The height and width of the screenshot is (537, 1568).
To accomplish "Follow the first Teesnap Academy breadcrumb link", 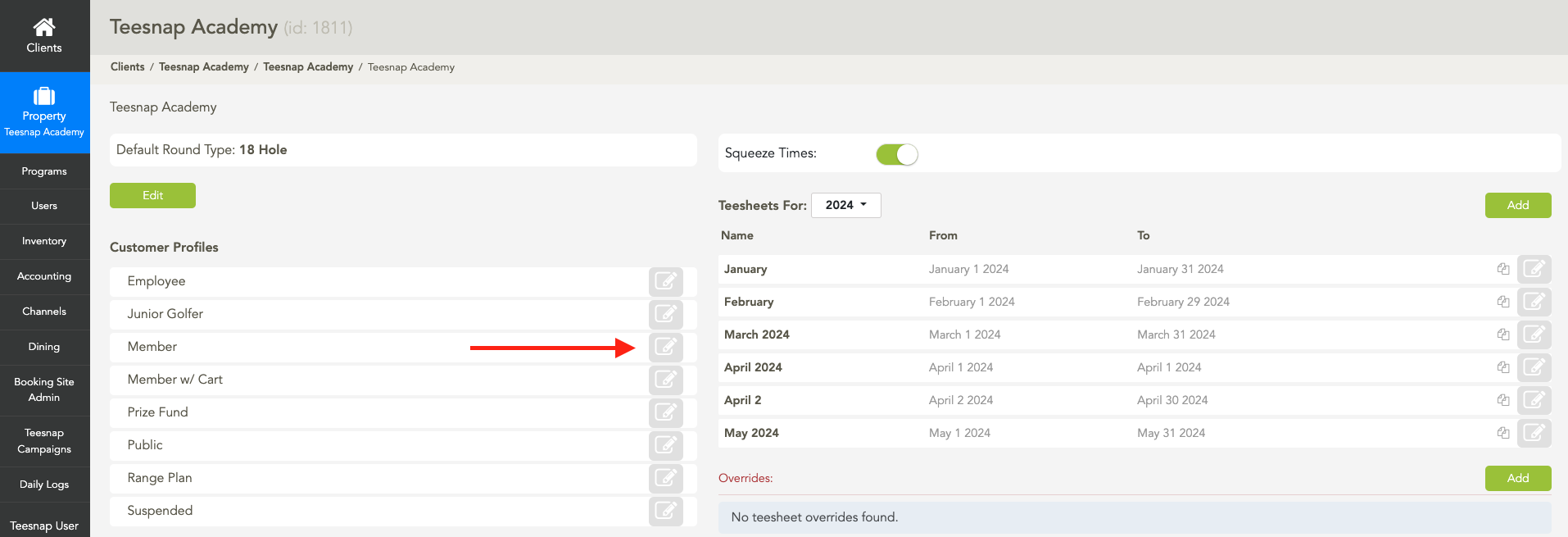I will click(x=203, y=67).
